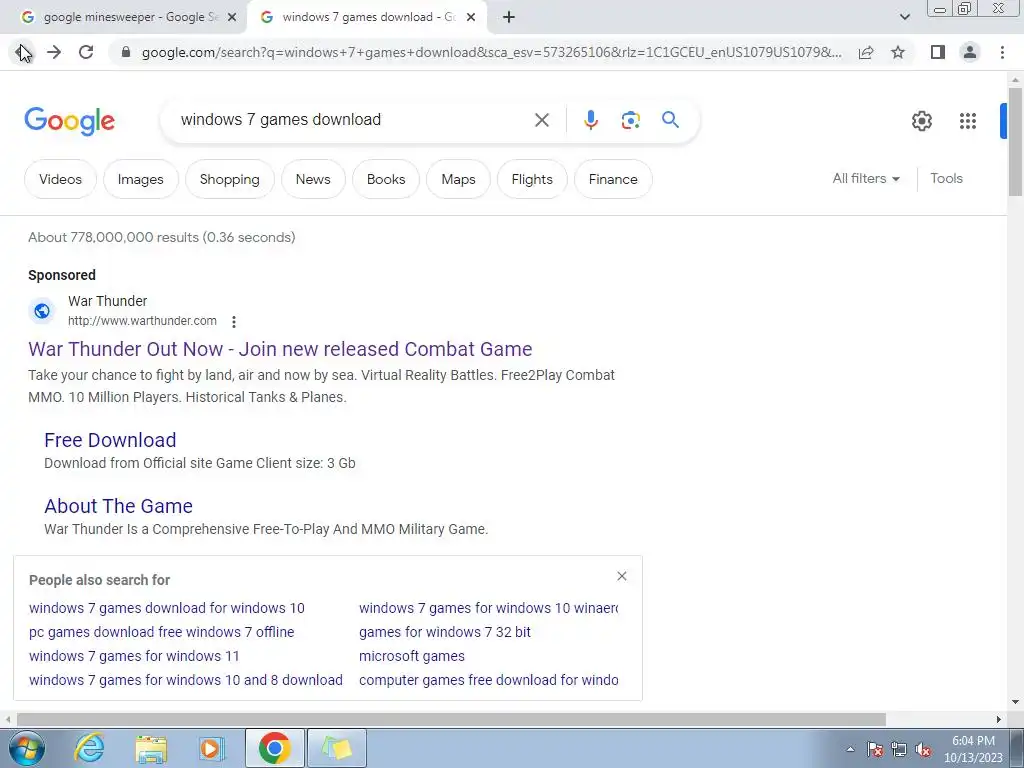This screenshot has width=1024, height=768.
Task: Bookmark this page with the star icon
Action: (x=898, y=52)
